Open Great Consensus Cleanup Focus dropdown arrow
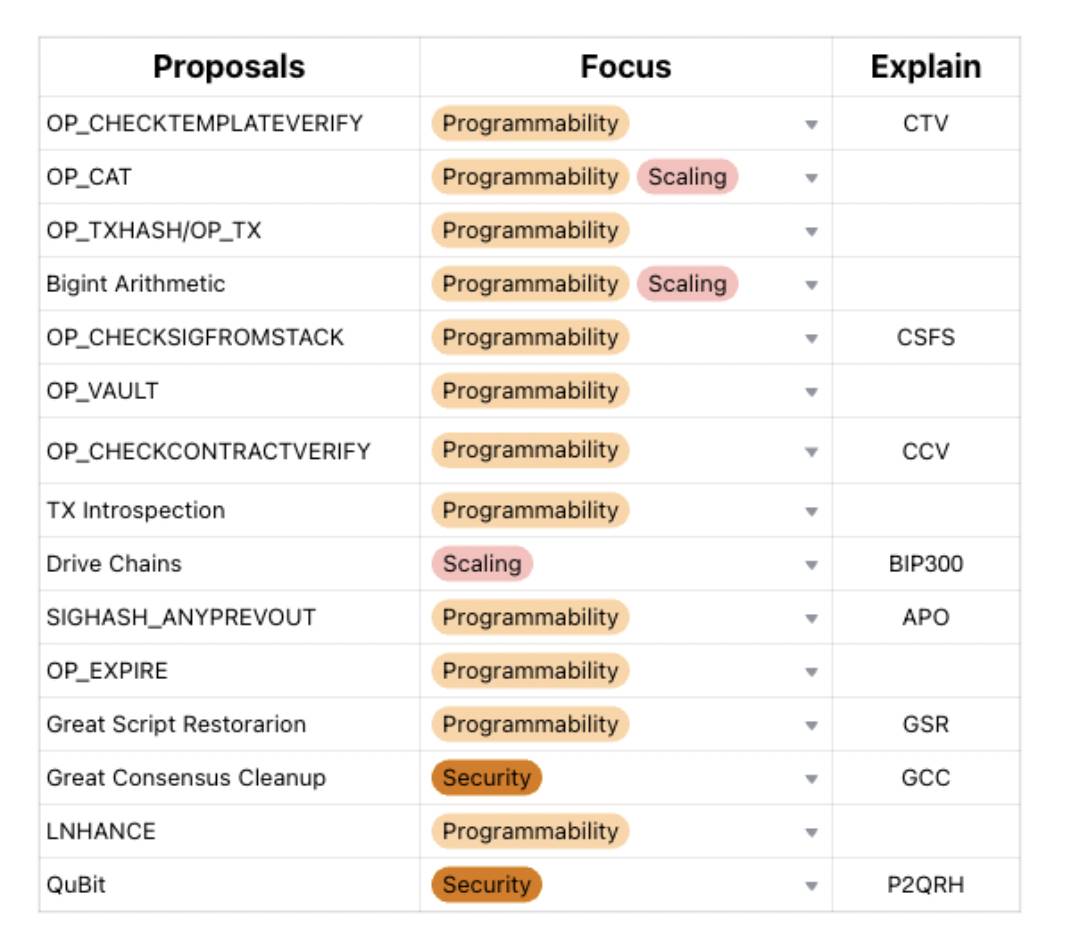Screen dimensions: 1084x948 (811, 779)
